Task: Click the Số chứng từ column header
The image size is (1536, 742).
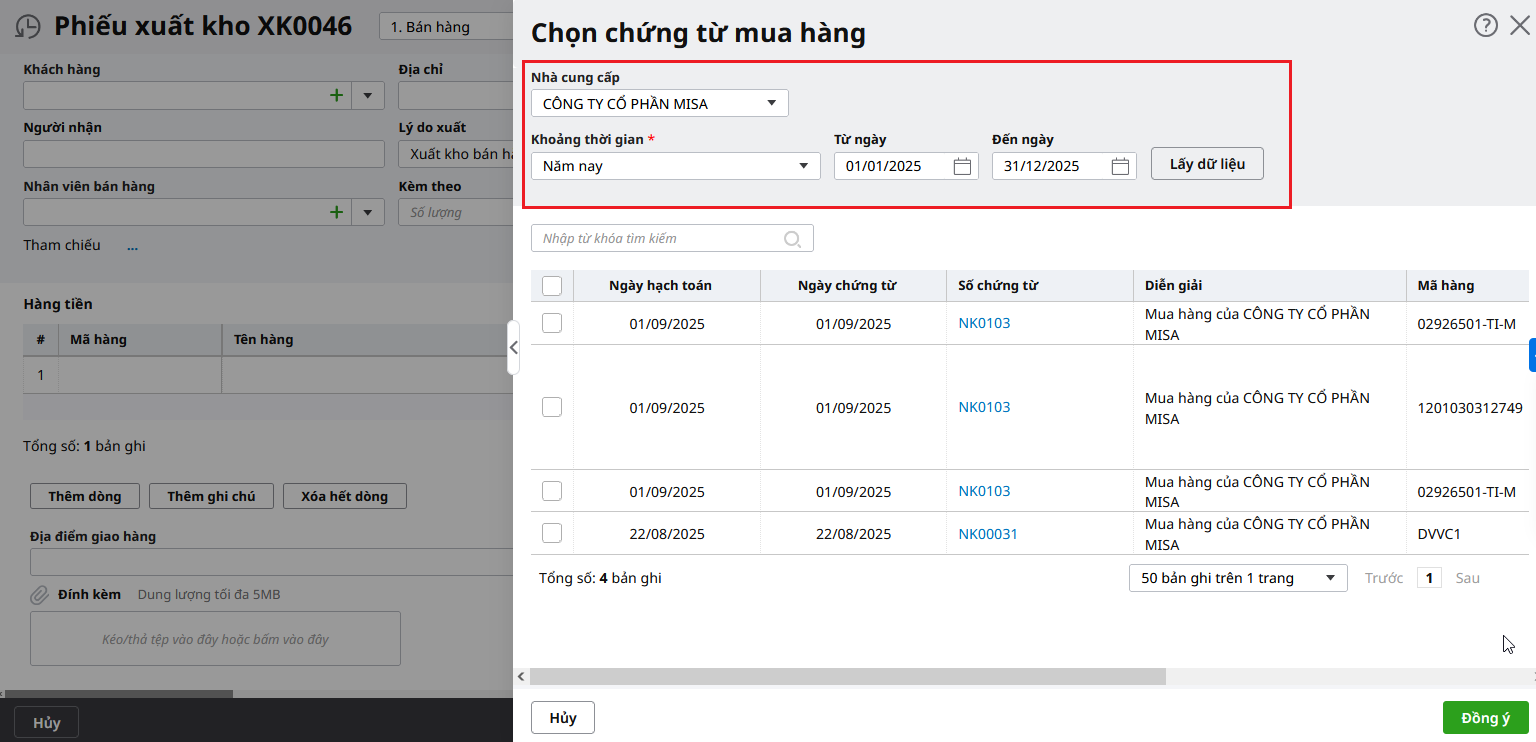Action: click(998, 286)
